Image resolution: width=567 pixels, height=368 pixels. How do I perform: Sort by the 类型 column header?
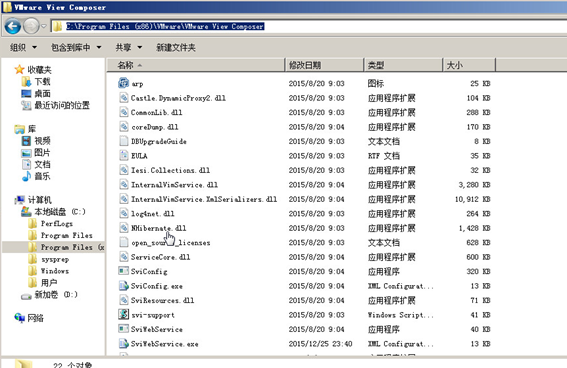403,65
